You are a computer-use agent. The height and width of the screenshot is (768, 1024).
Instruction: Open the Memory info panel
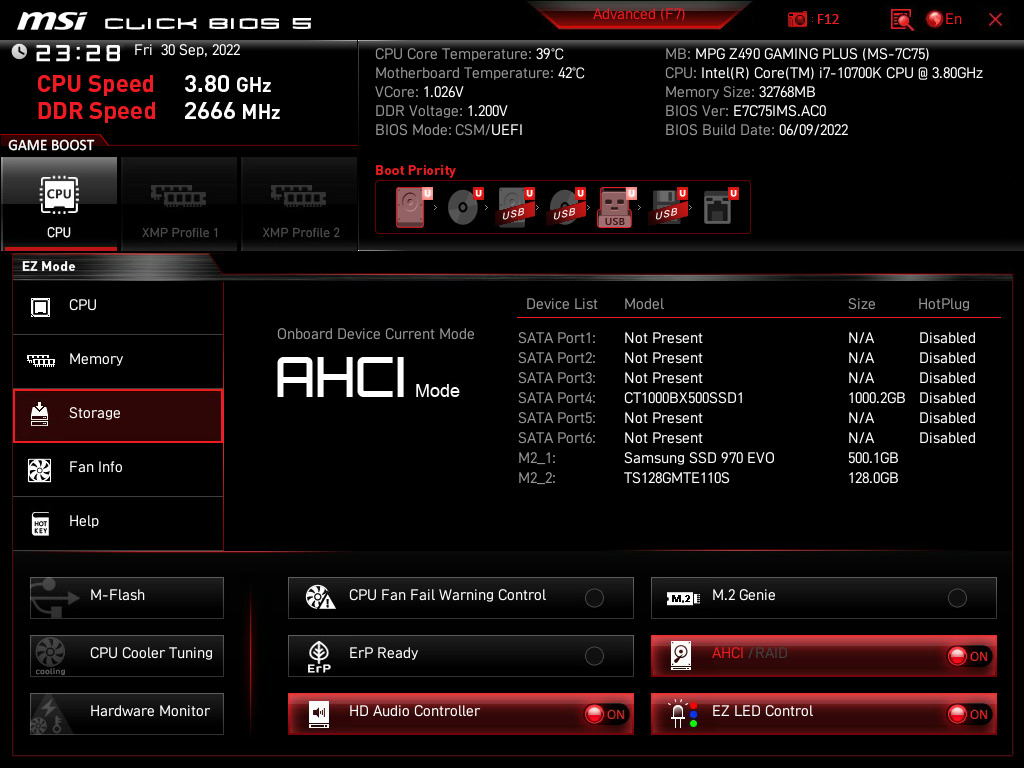[x=118, y=359]
